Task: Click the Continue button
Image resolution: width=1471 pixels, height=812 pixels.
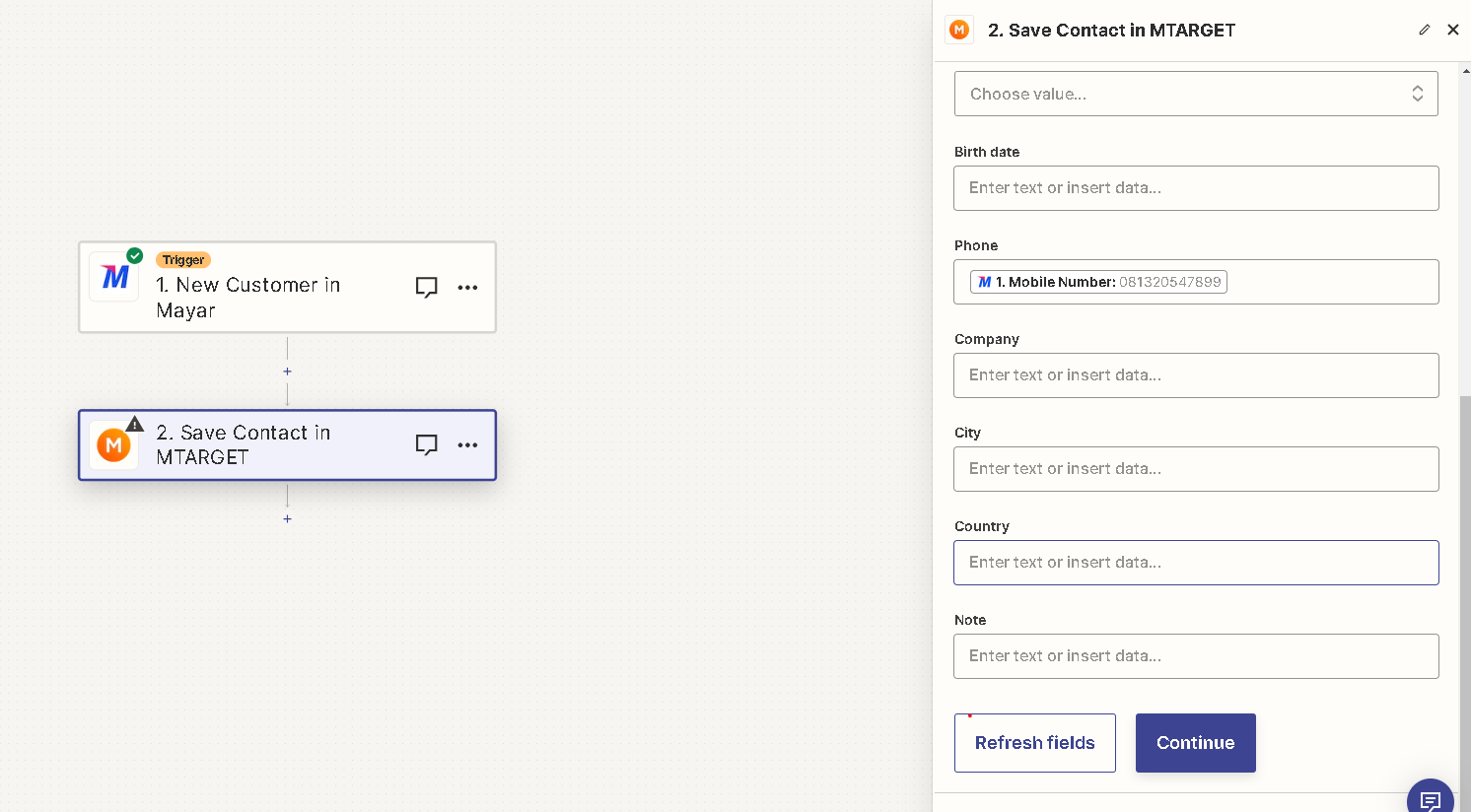Action: (x=1196, y=743)
